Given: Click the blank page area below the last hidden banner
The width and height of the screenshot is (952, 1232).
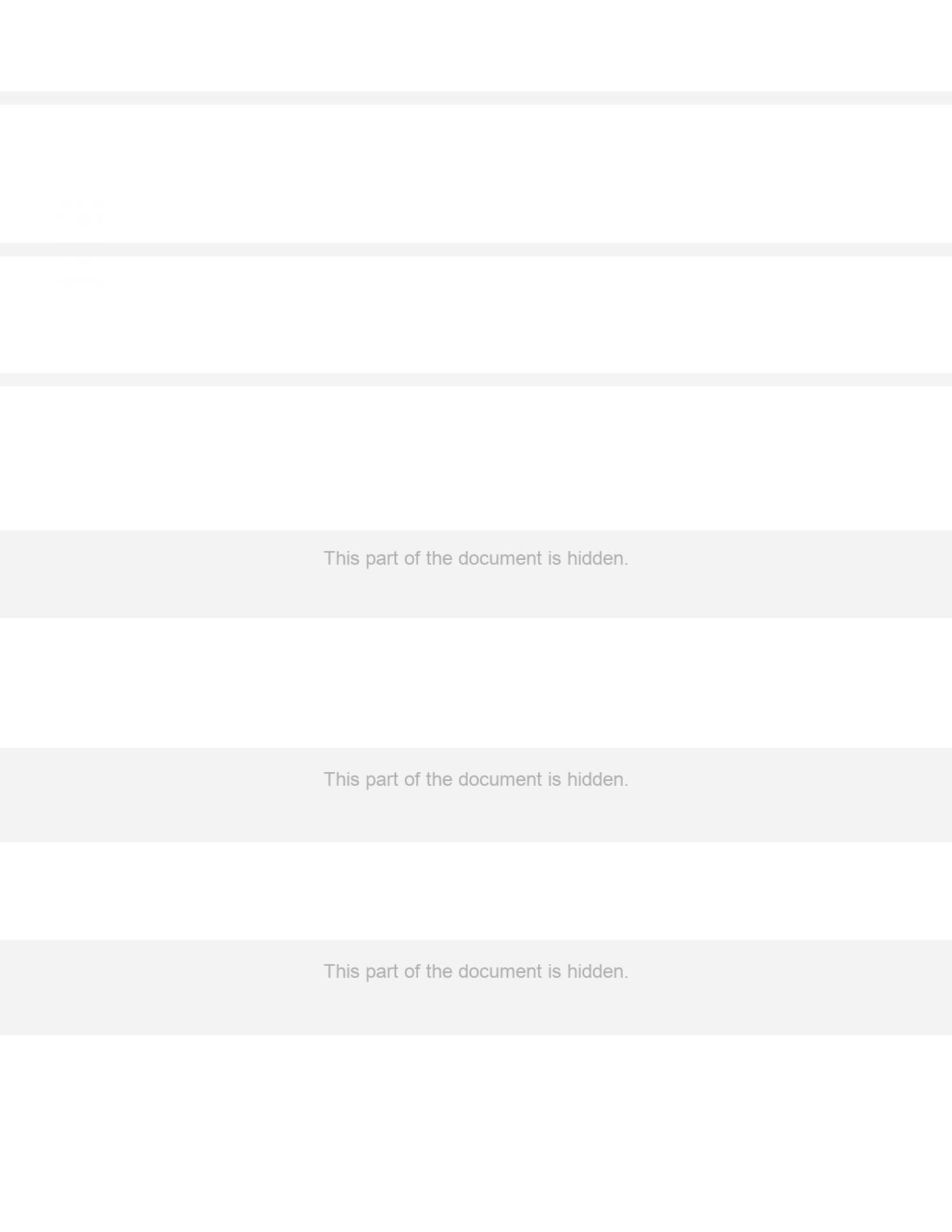Looking at the screenshot, I should tap(476, 1134).
